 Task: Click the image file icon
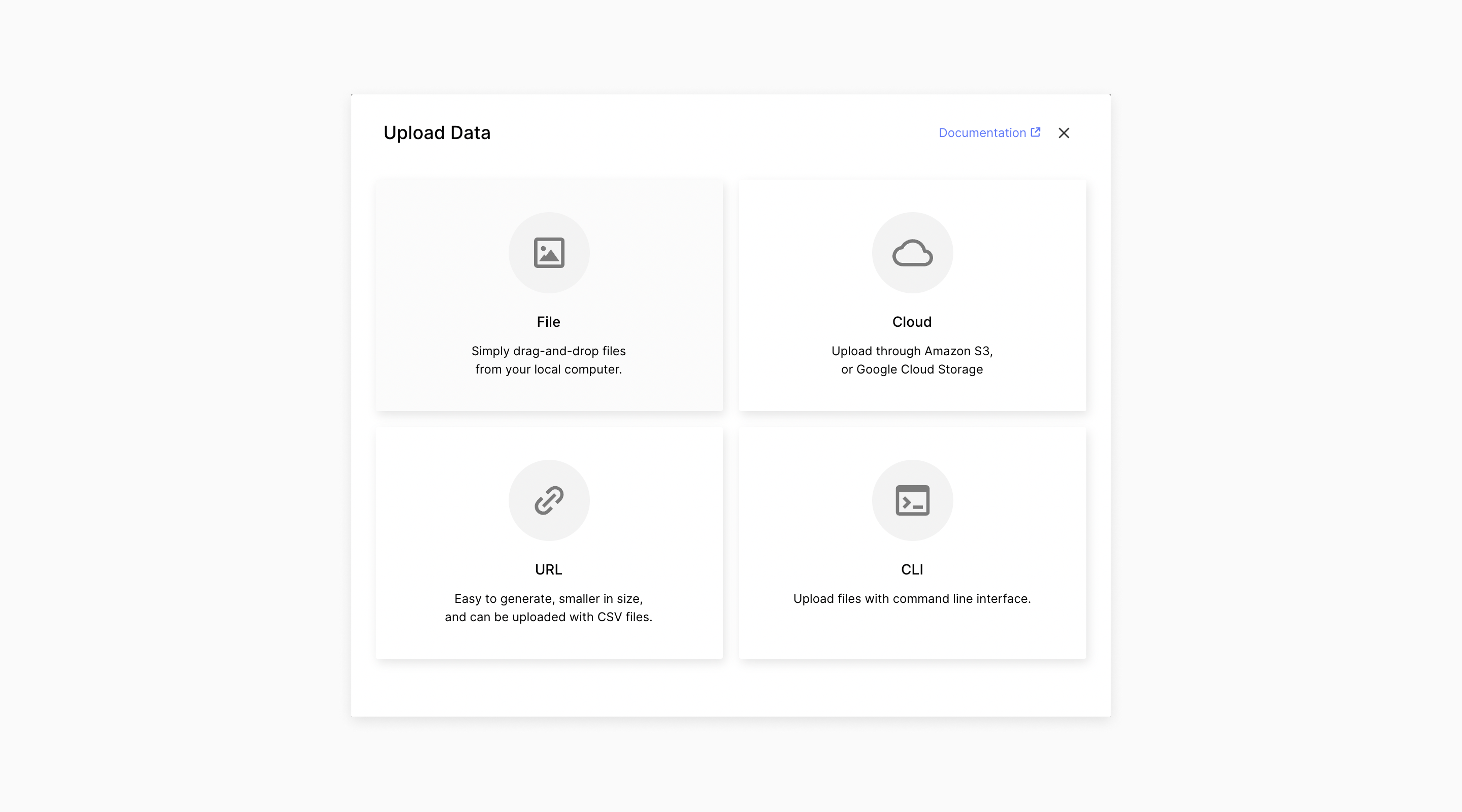(x=549, y=253)
